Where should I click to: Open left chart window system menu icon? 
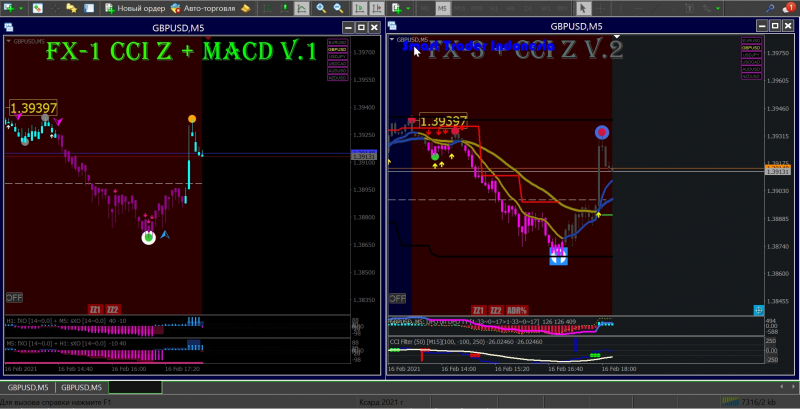tap(9, 28)
